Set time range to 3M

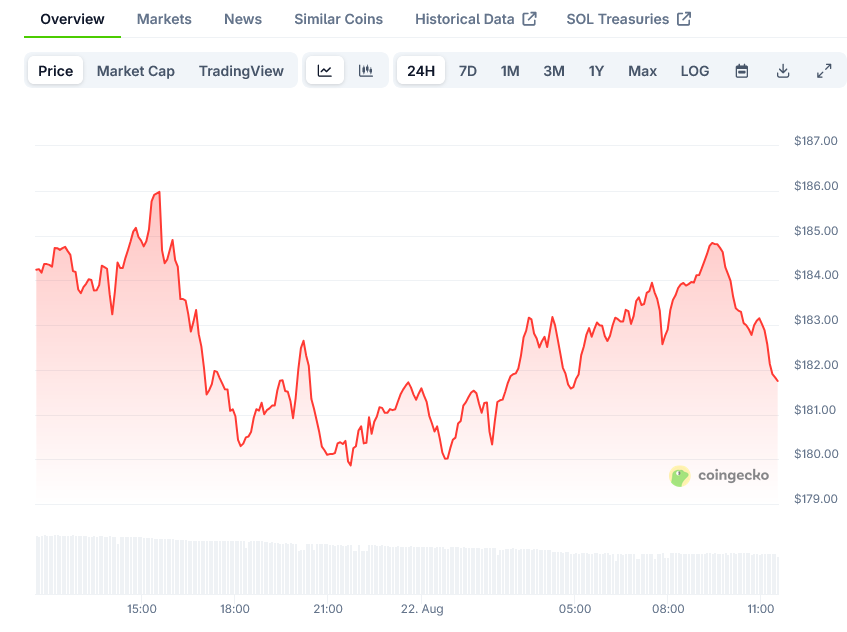(554, 71)
